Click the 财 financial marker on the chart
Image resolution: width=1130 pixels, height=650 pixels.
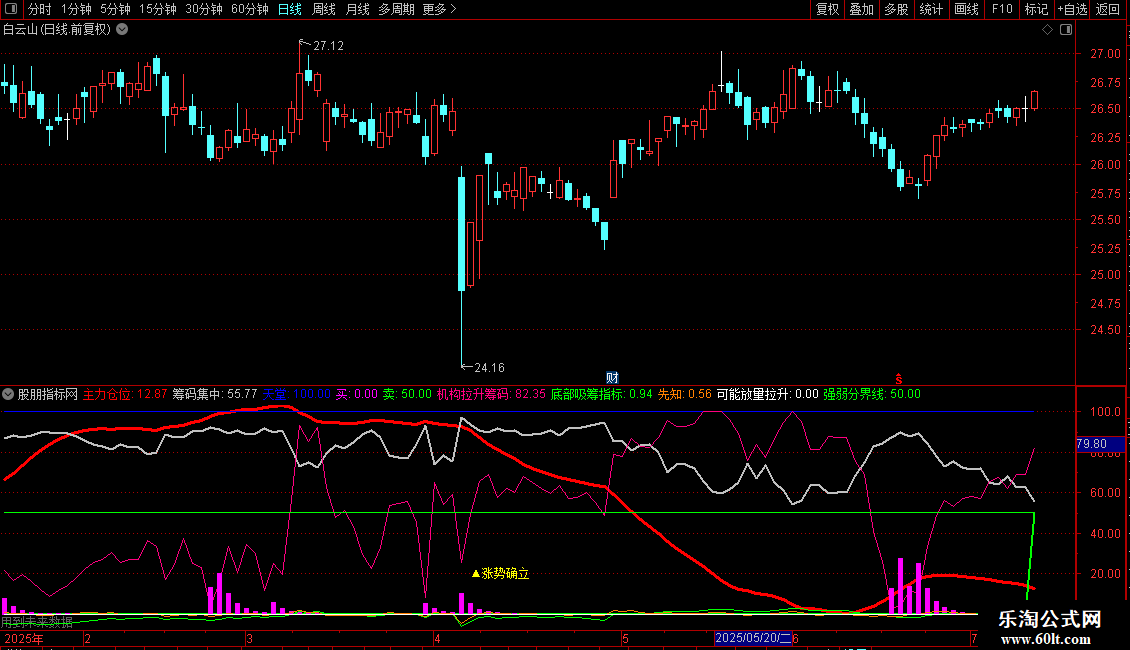click(612, 378)
